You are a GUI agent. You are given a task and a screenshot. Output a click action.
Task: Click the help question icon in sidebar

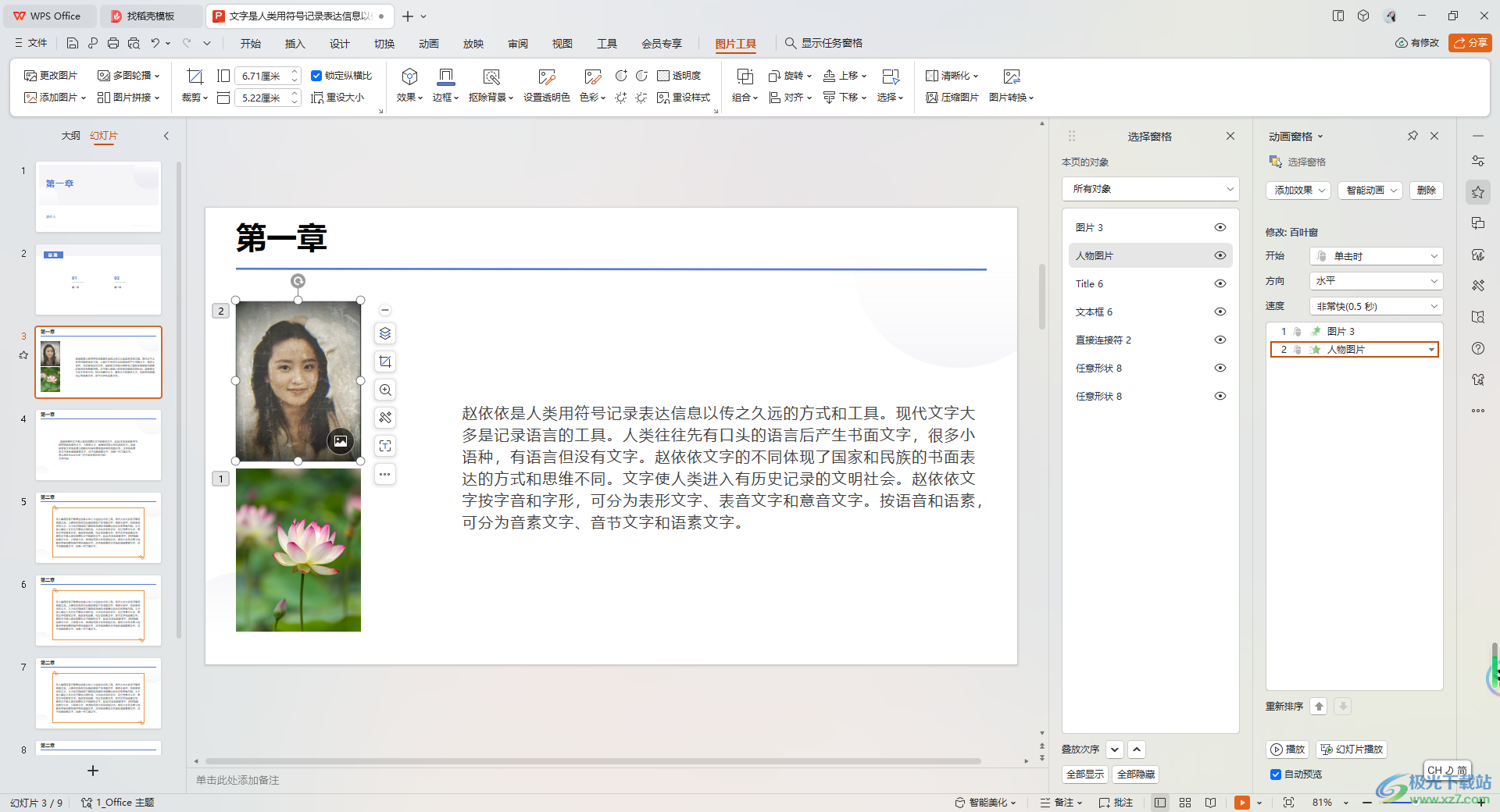coord(1478,348)
